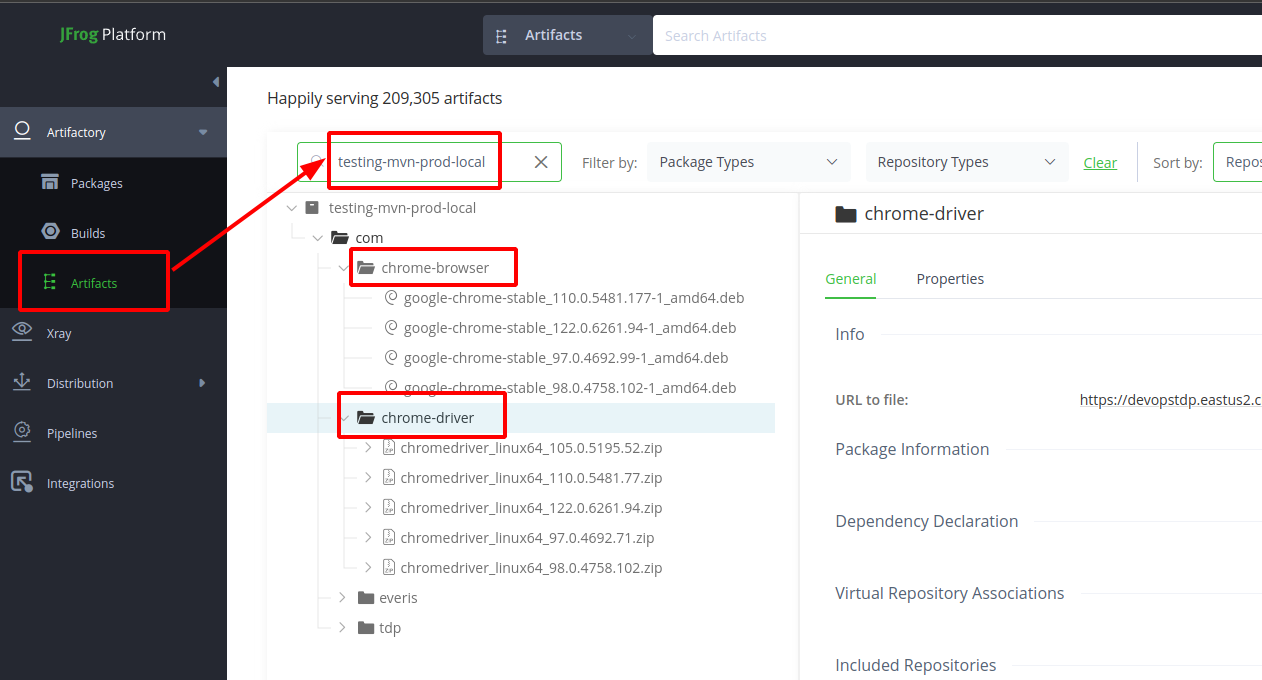Viewport: 1262px width, 680px height.
Task: Open Xray in the sidebar
Action: pyautogui.click(x=59, y=333)
